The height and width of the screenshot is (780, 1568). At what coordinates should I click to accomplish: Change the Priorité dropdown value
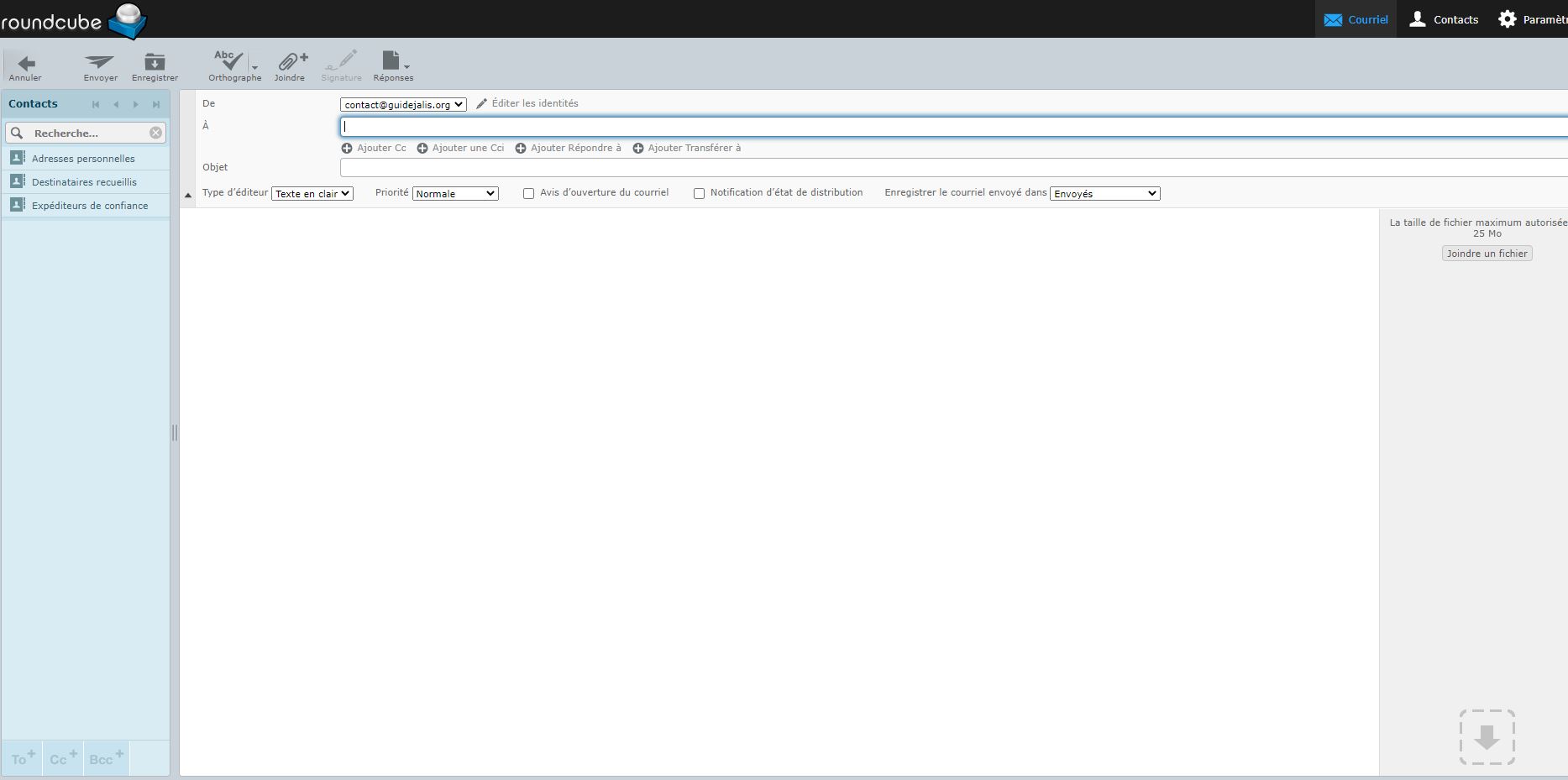(454, 193)
